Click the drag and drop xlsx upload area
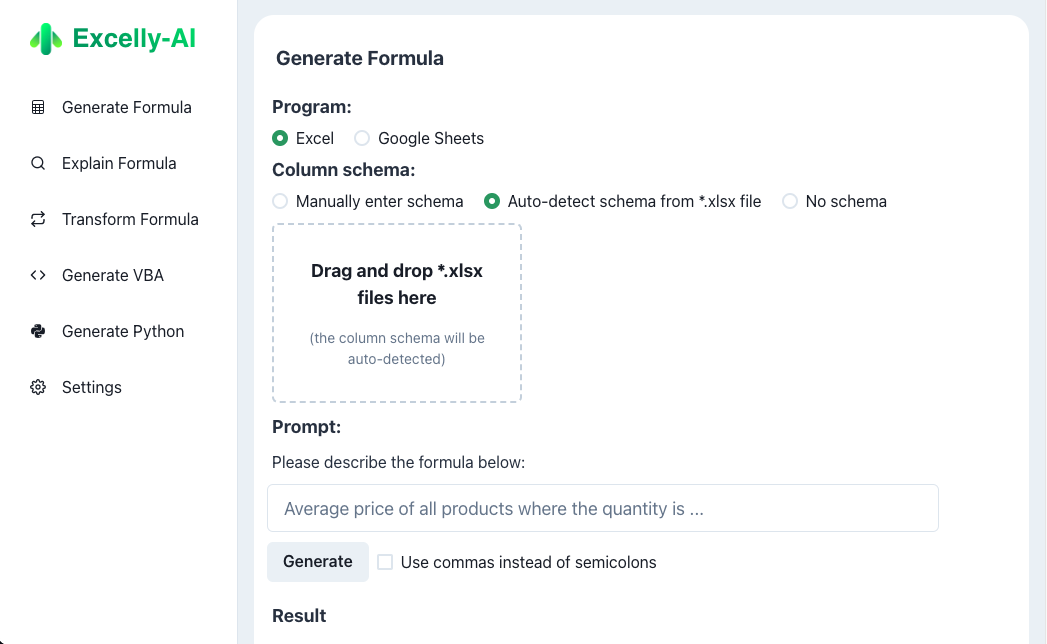Viewport: 1047px width, 644px height. (396, 312)
